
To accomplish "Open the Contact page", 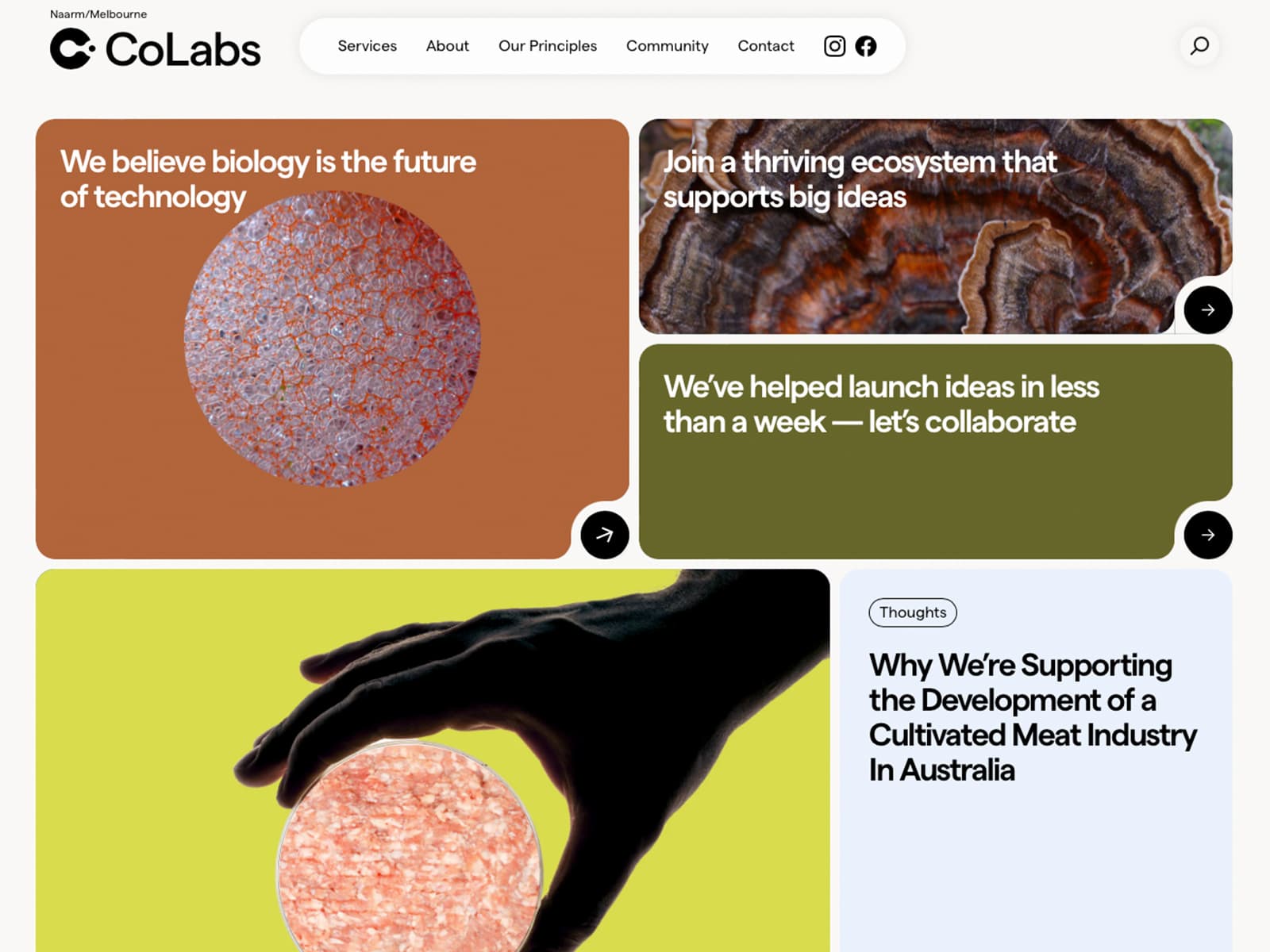I will pyautogui.click(x=766, y=46).
